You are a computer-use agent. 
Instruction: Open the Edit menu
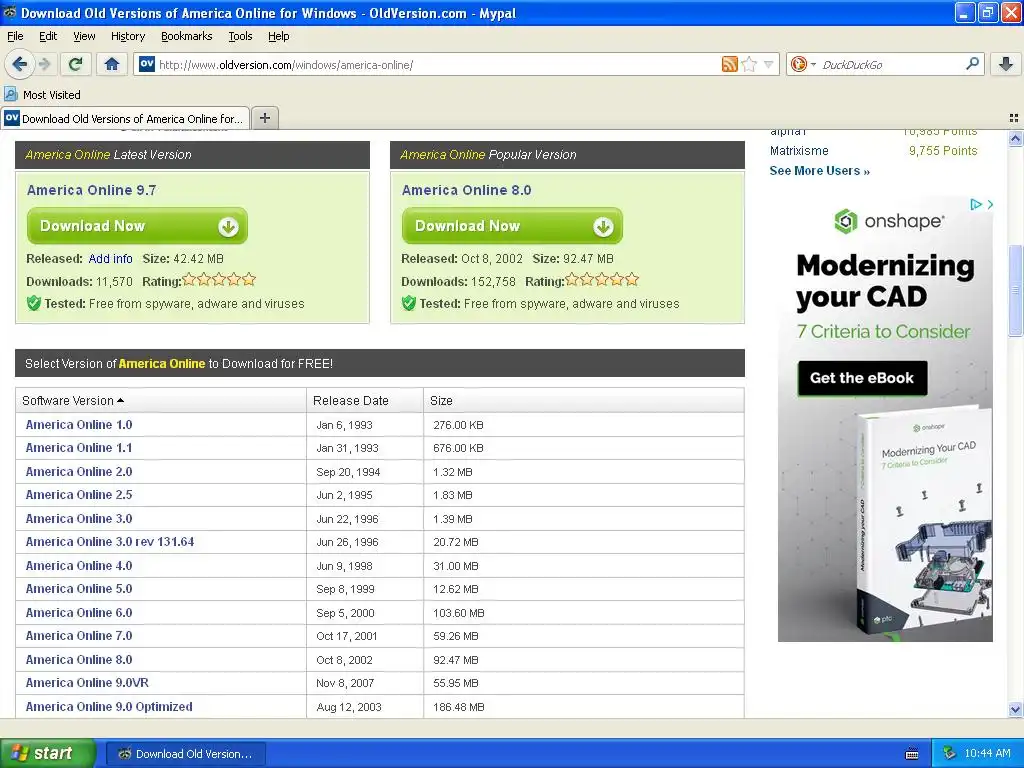click(x=48, y=37)
